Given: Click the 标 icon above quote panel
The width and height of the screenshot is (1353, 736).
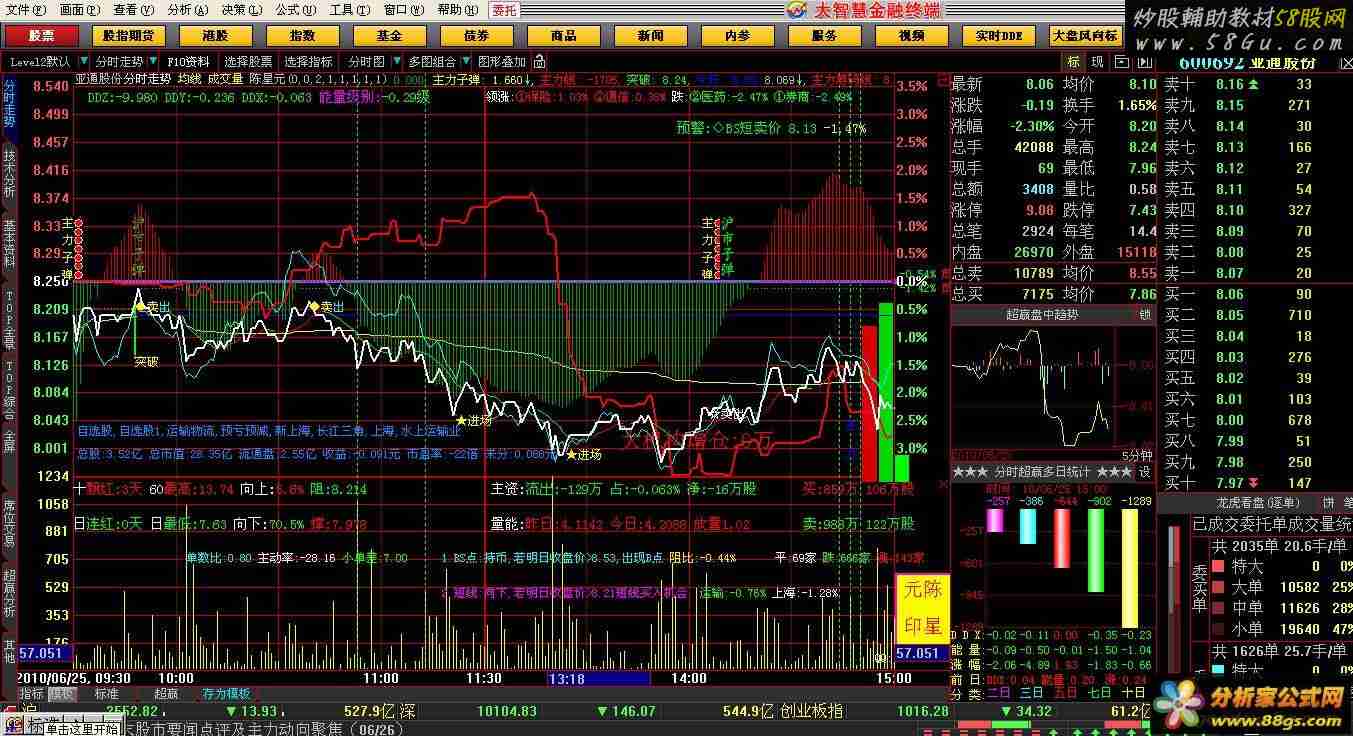Looking at the screenshot, I should coord(1074,62).
